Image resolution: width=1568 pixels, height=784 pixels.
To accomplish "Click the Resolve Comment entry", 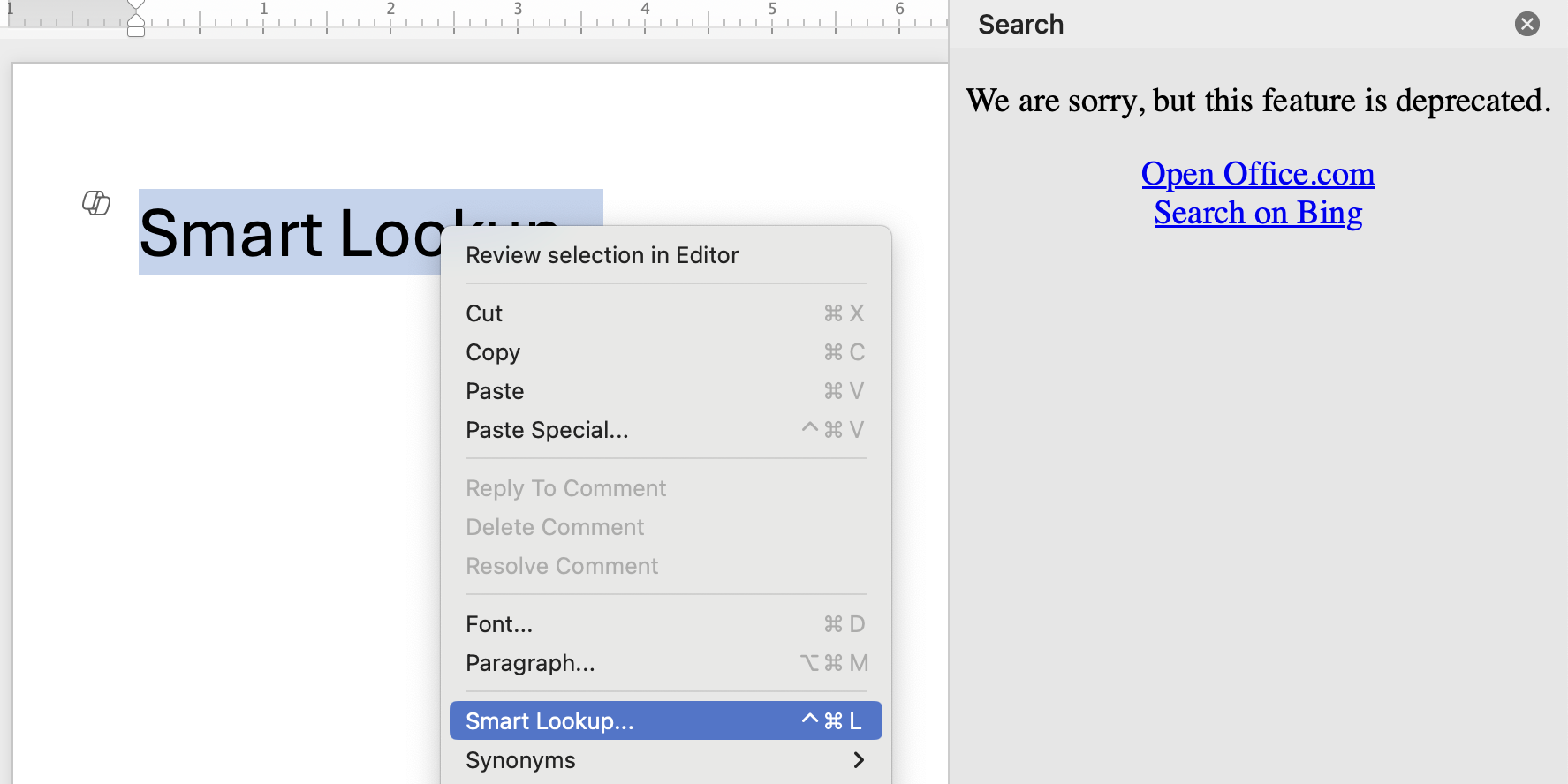I will coord(666,566).
